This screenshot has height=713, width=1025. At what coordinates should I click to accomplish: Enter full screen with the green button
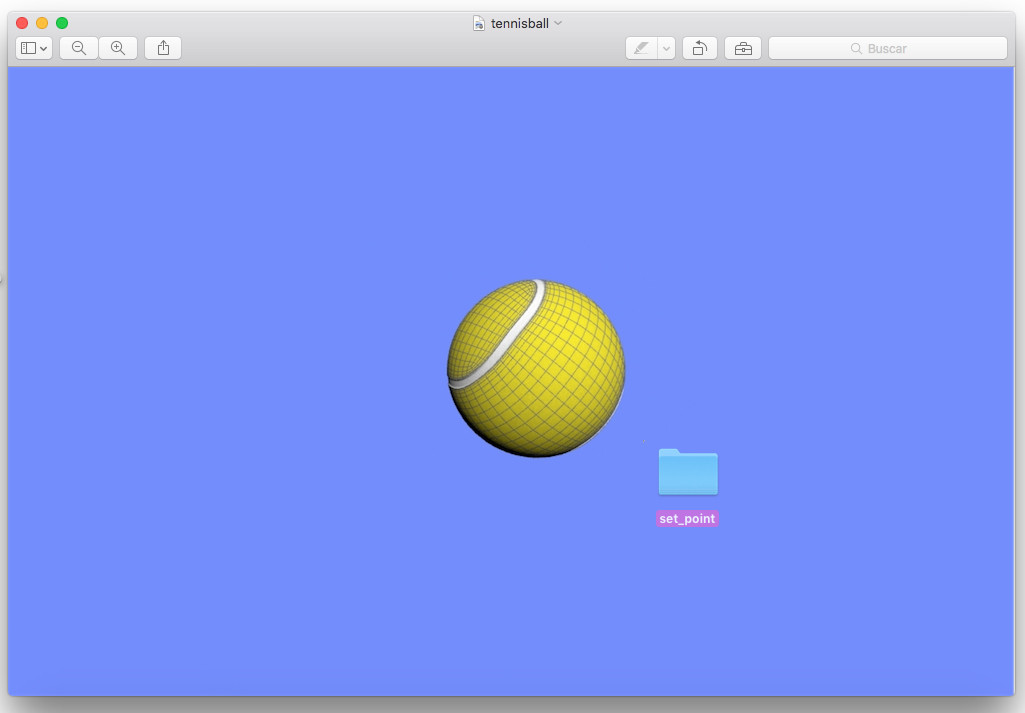62,23
